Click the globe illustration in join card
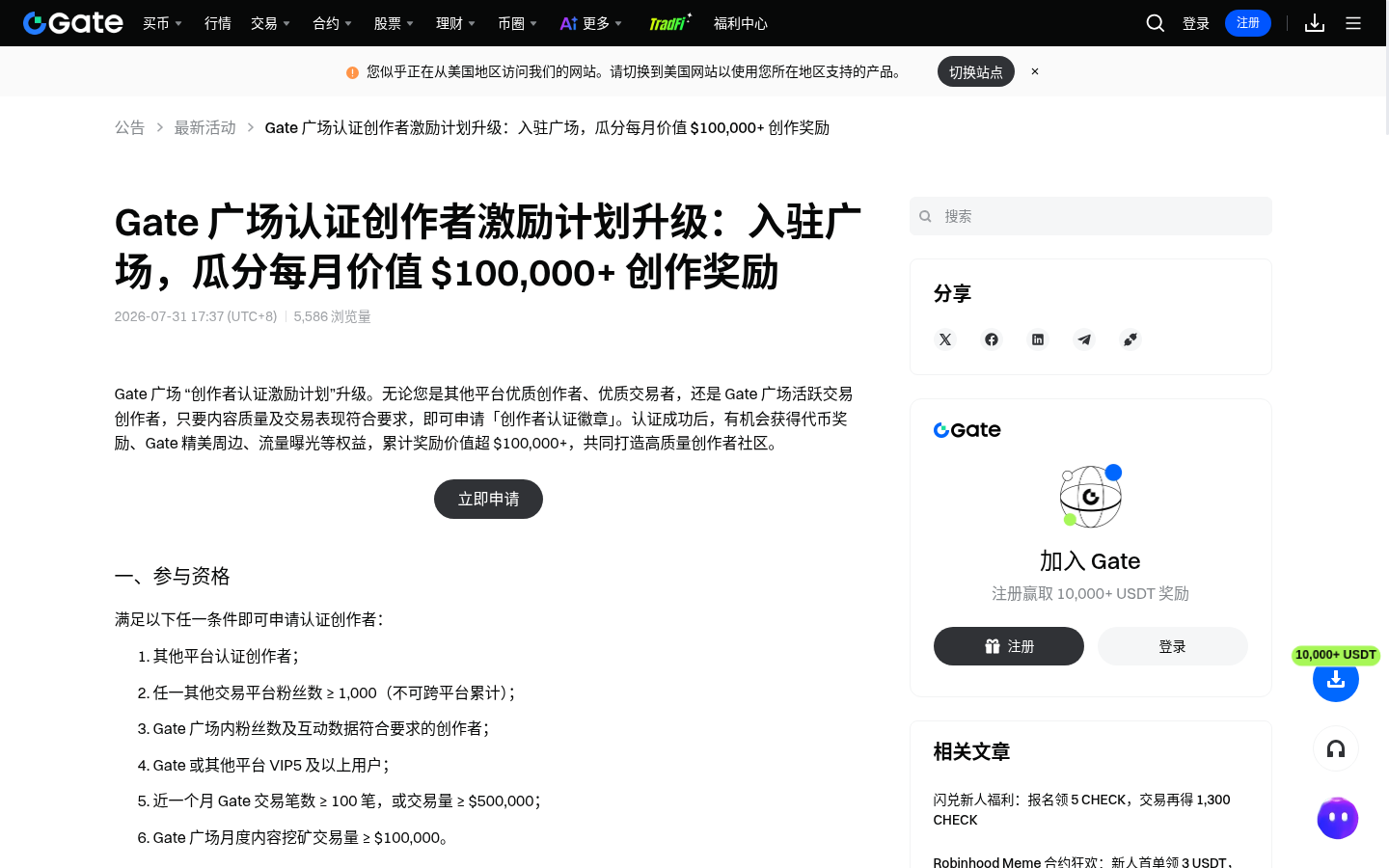This screenshot has width=1389, height=868. pos(1091,496)
